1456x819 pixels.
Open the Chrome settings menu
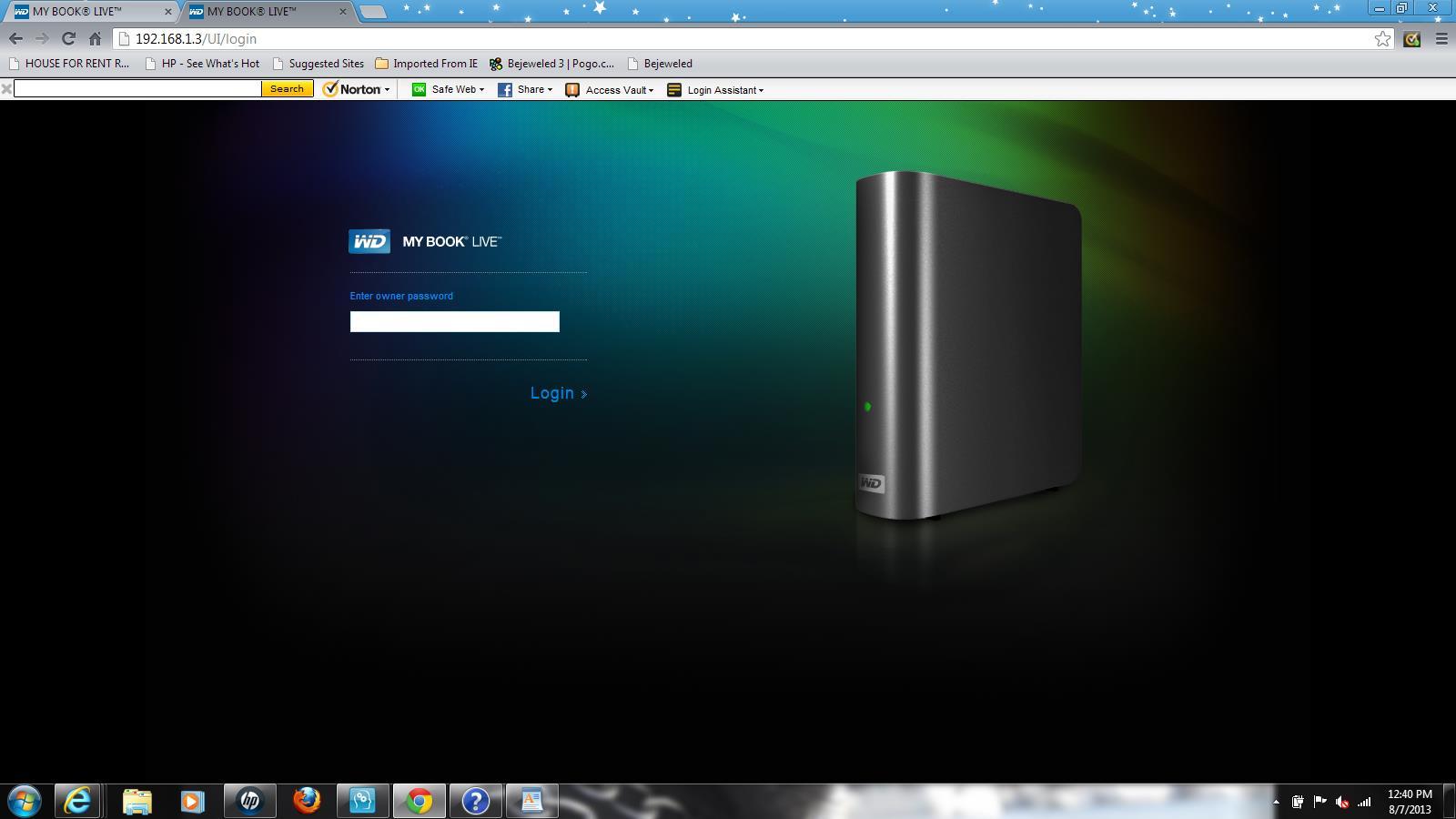[1440, 39]
